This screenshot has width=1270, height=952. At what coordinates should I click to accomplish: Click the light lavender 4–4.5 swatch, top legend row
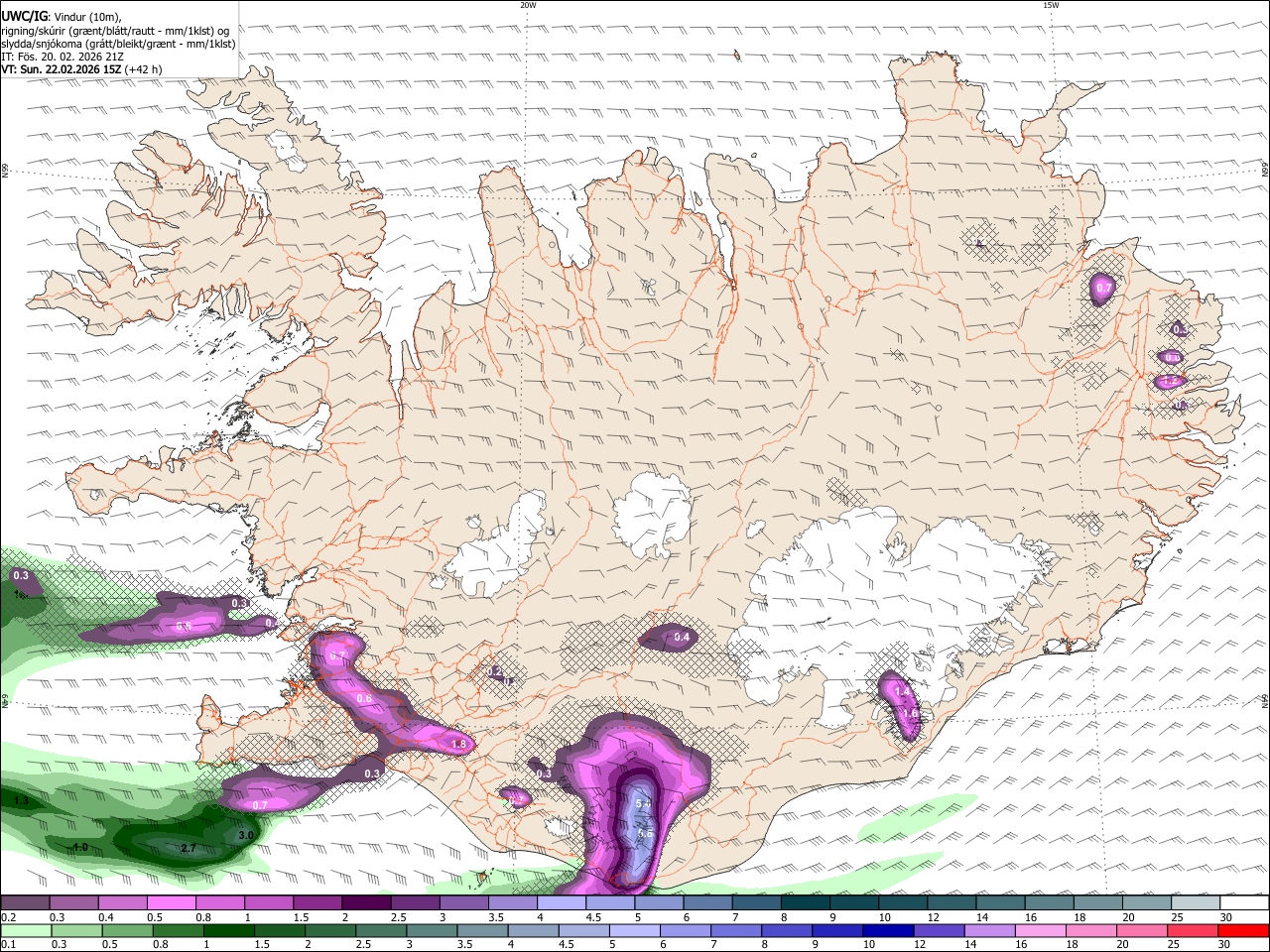[561, 903]
